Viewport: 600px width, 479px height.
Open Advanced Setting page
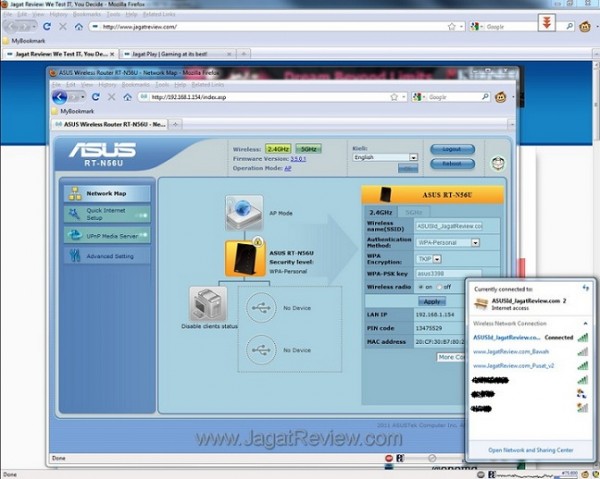click(107, 256)
